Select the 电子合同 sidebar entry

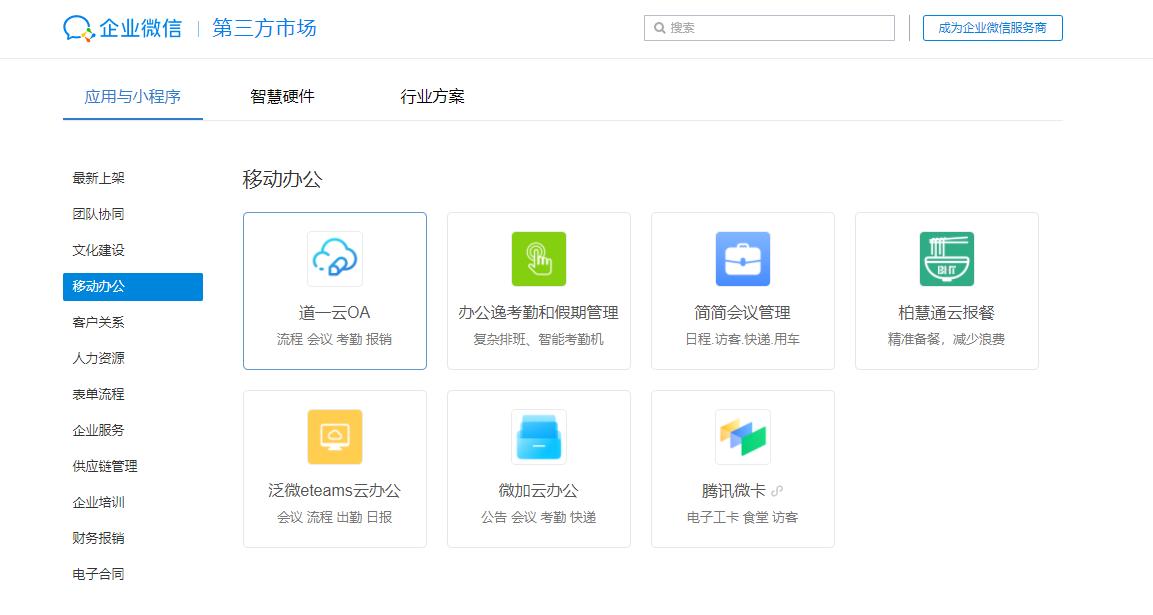(97, 574)
